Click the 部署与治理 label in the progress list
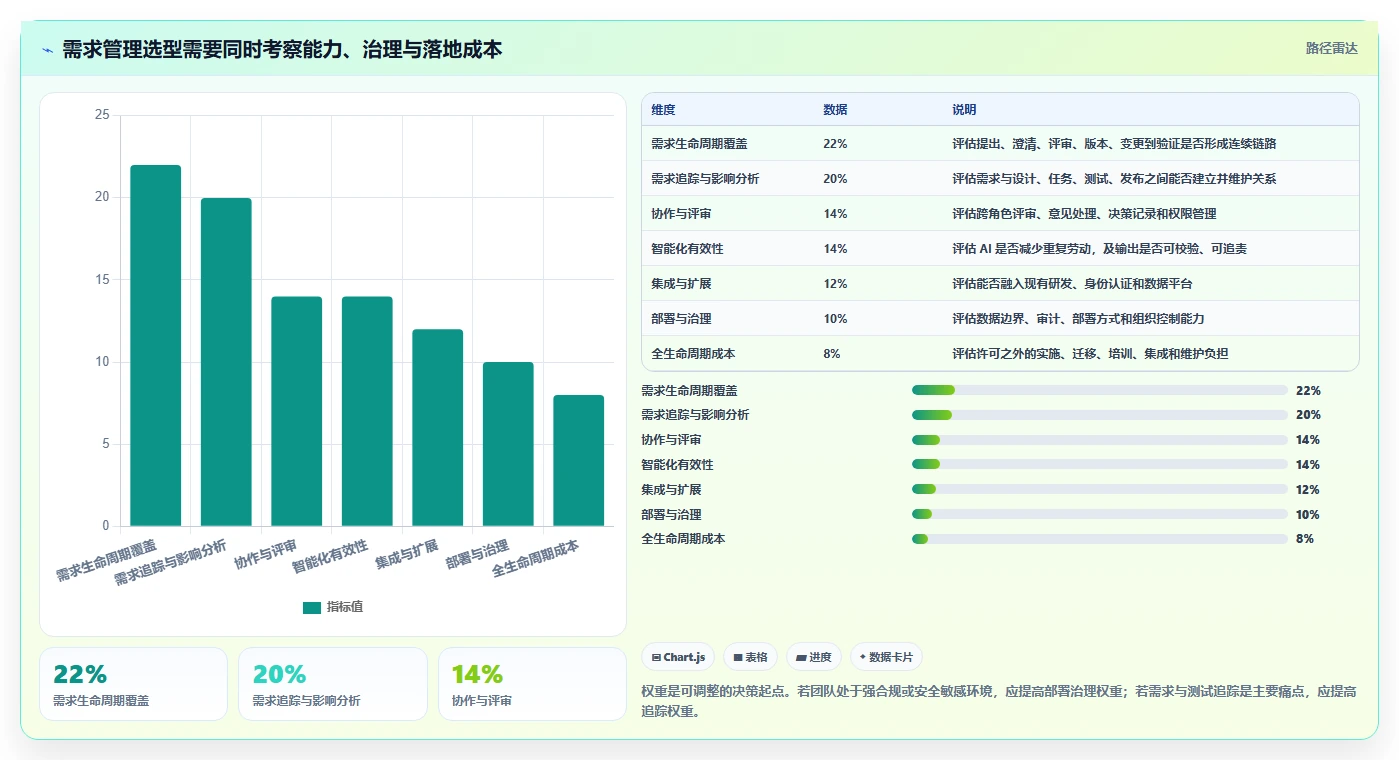This screenshot has height=760, width=1399. point(671,514)
